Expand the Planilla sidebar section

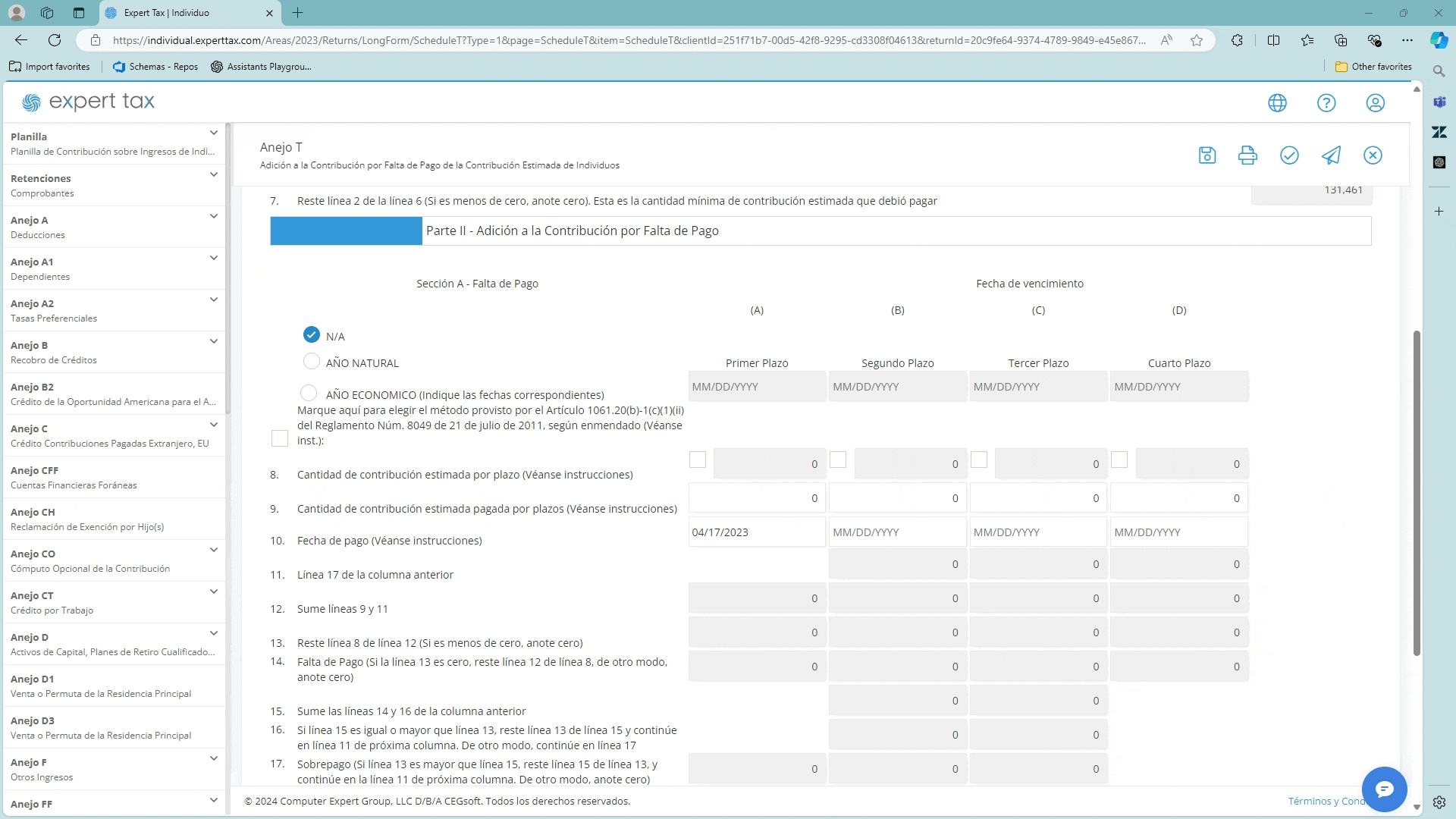click(214, 133)
